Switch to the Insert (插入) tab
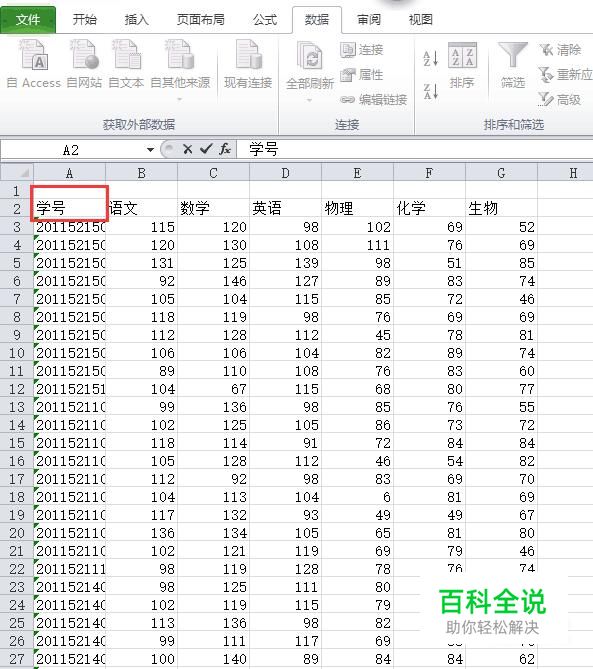This screenshot has height=669, width=593. point(137,20)
